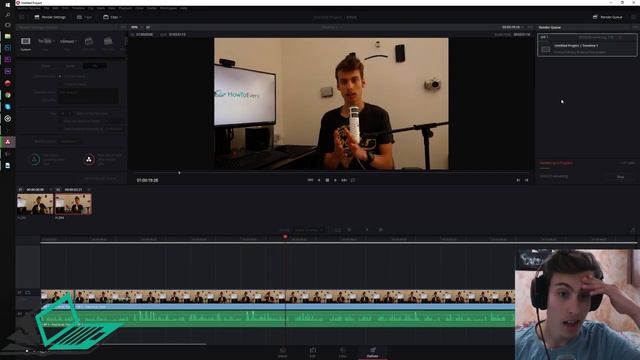Go to first frame in viewer
This screenshot has width=640, height=360.
click(310, 180)
